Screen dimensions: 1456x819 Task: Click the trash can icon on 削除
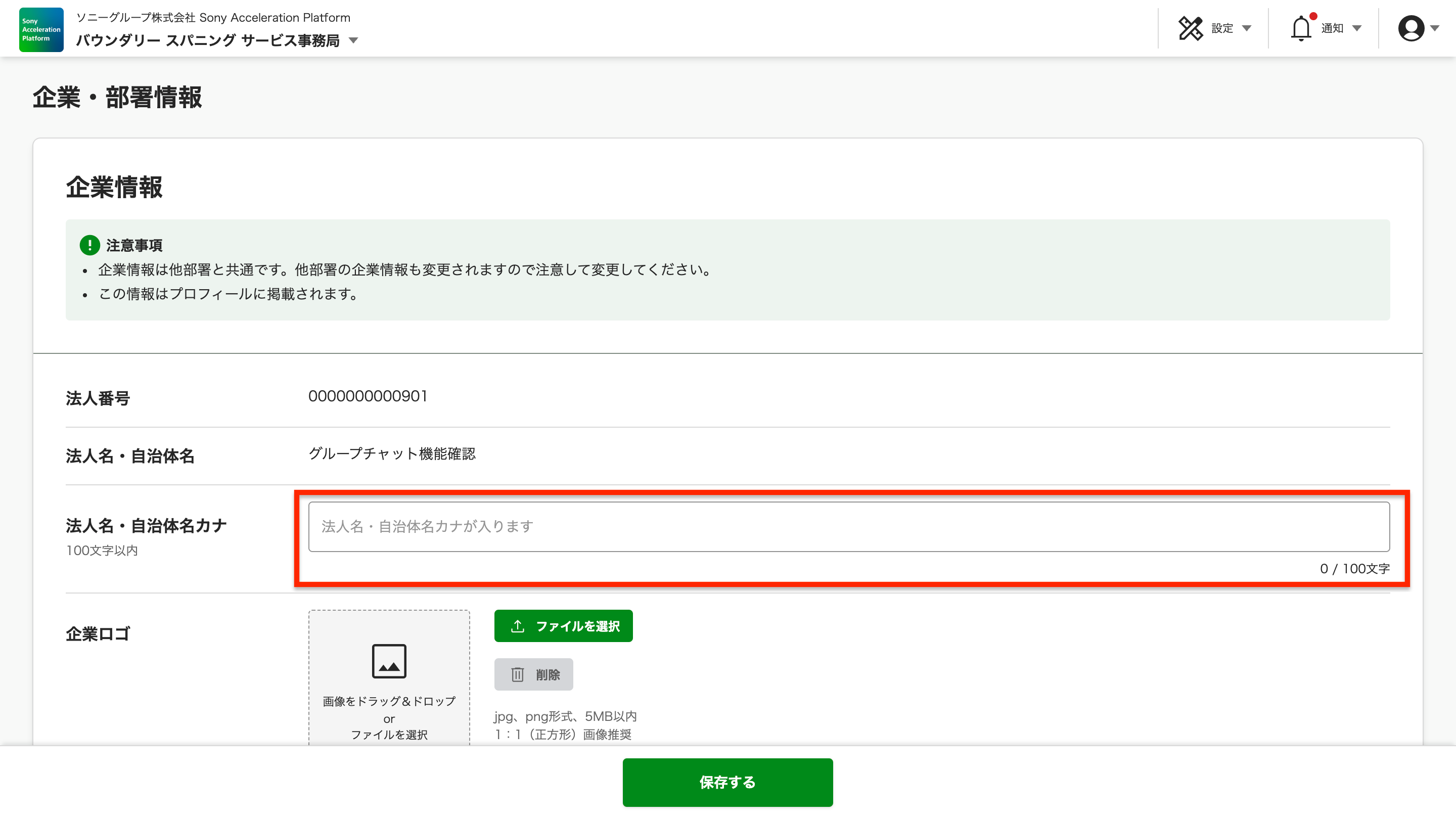[x=517, y=674]
